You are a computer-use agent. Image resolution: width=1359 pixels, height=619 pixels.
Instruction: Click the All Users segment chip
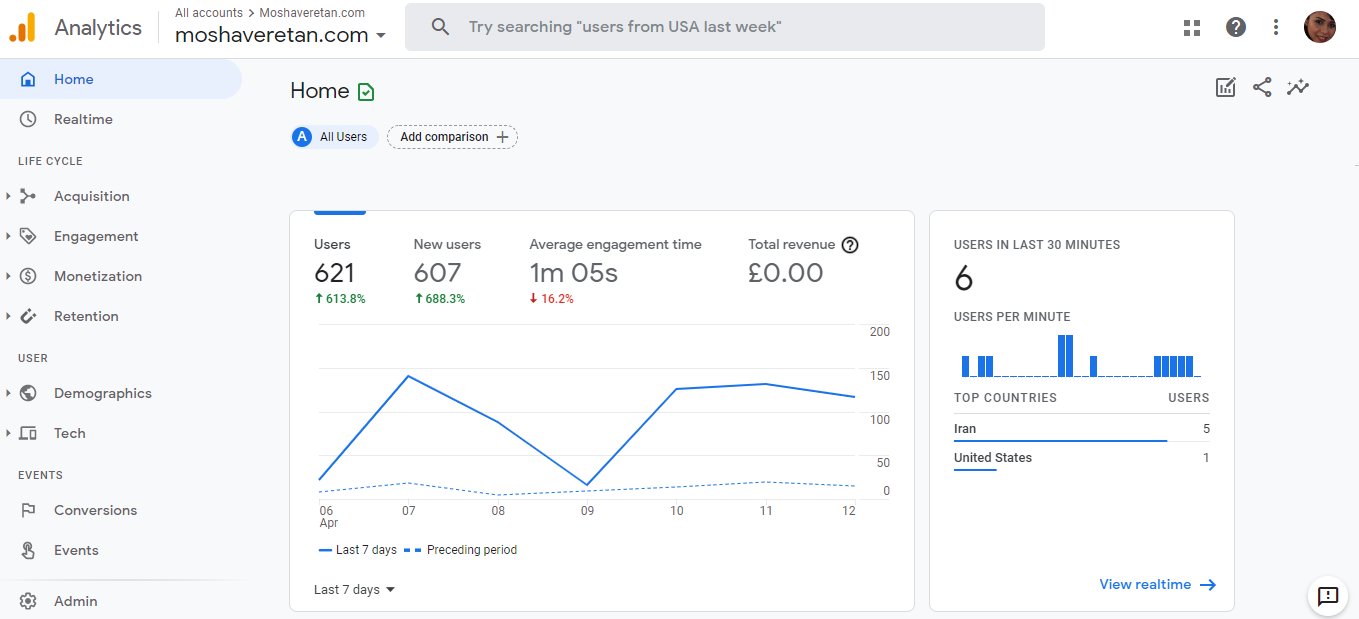(x=334, y=137)
